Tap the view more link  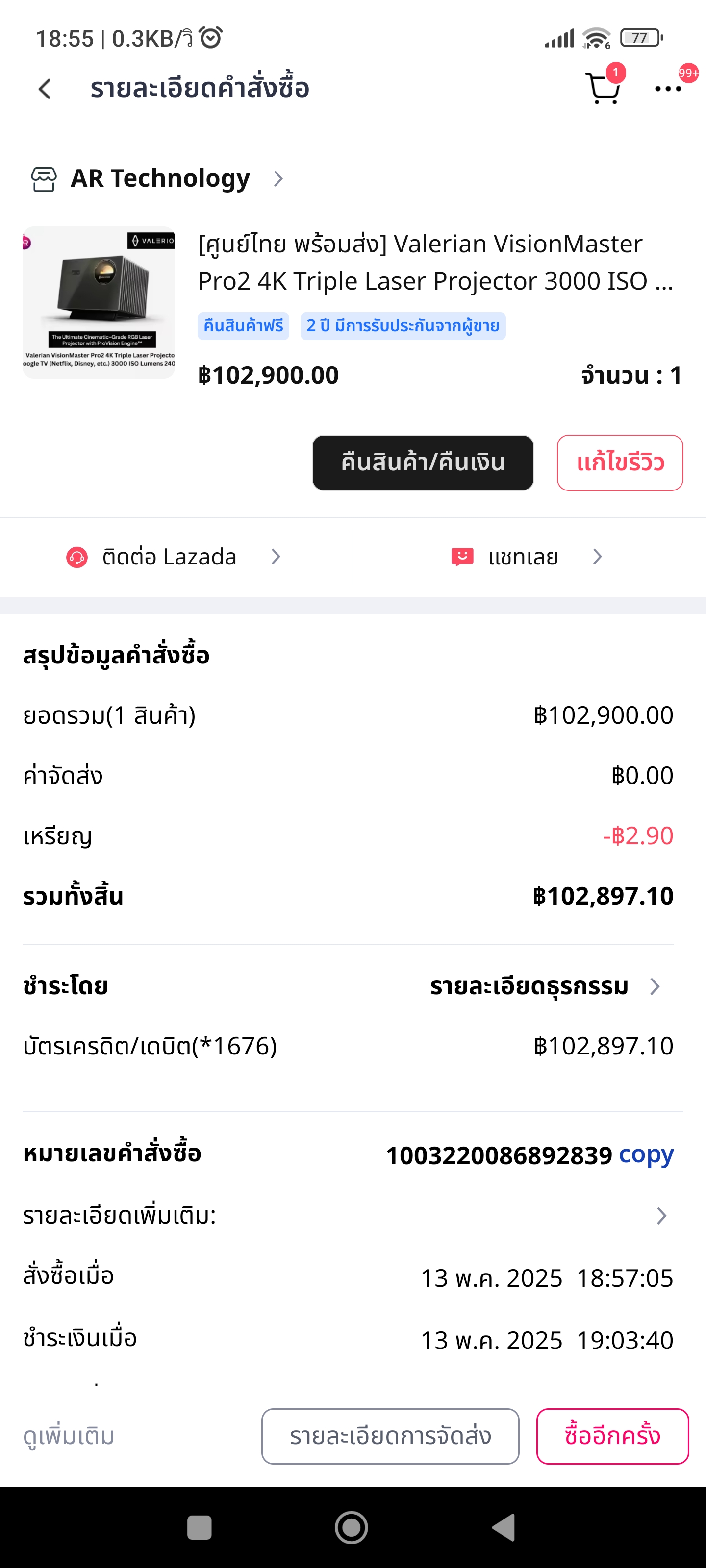pos(69,1436)
